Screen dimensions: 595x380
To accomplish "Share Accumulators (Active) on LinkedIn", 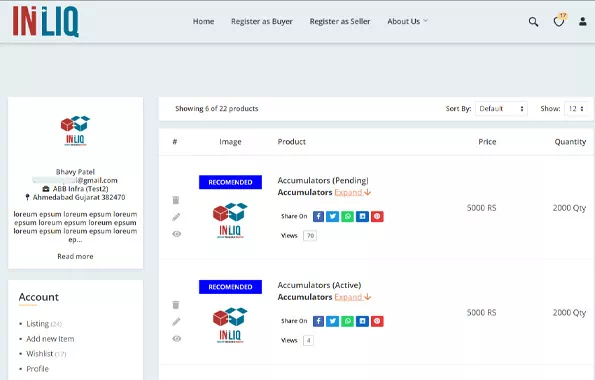I will (x=362, y=321).
